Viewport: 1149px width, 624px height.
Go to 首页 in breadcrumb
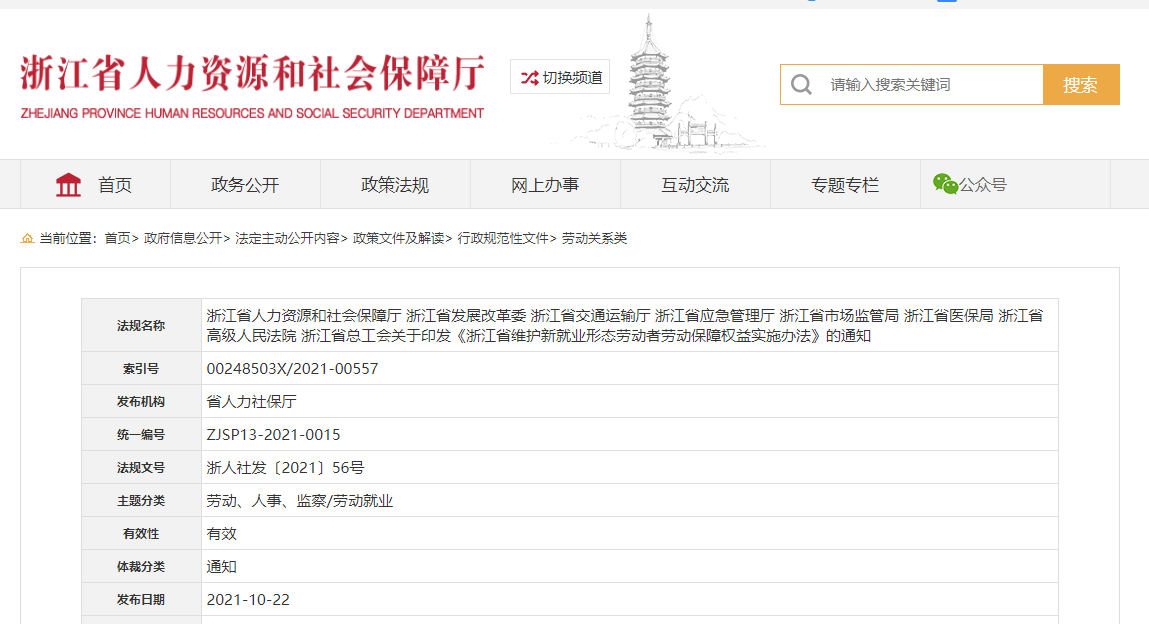click(x=117, y=238)
